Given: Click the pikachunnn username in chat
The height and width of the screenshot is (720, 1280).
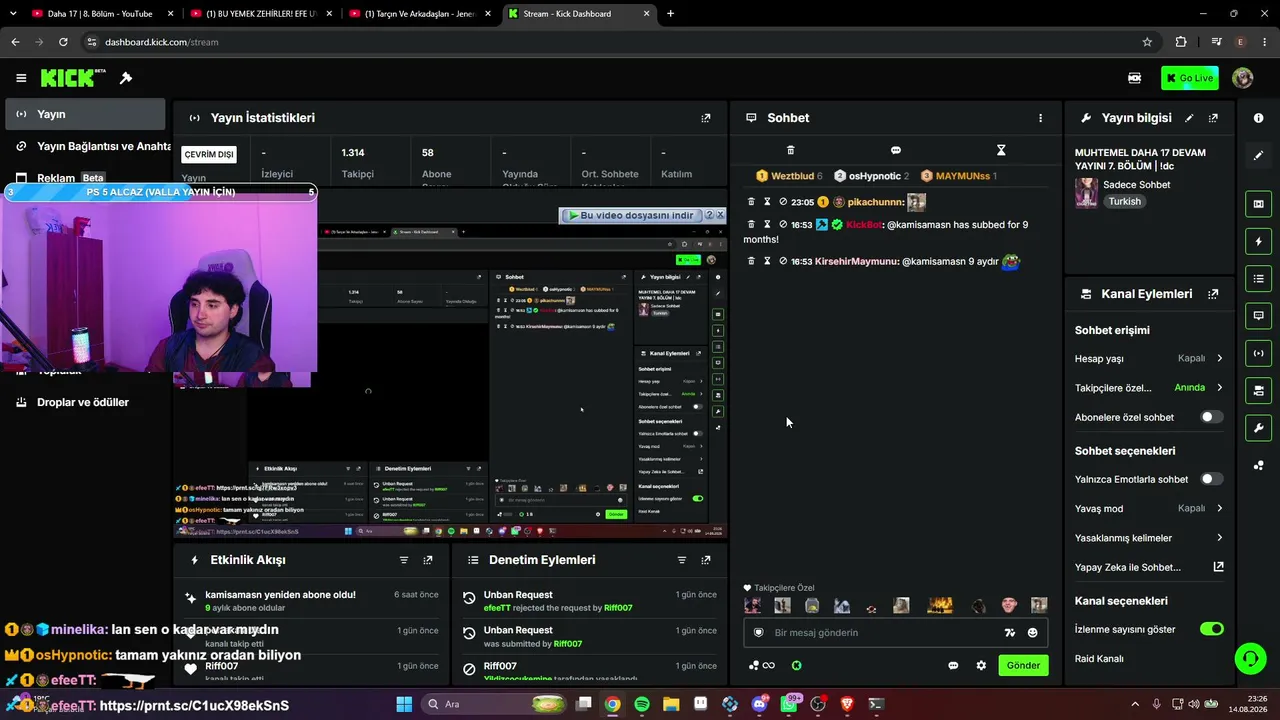Looking at the screenshot, I should click(x=874, y=202).
